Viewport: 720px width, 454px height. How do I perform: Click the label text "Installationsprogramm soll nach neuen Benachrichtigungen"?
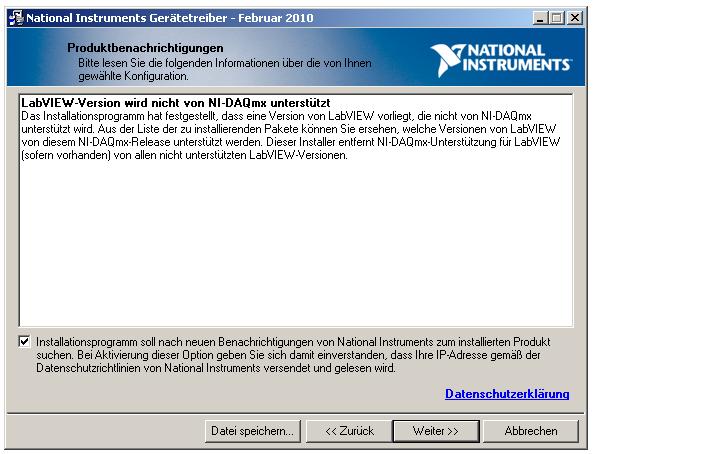click(x=293, y=355)
